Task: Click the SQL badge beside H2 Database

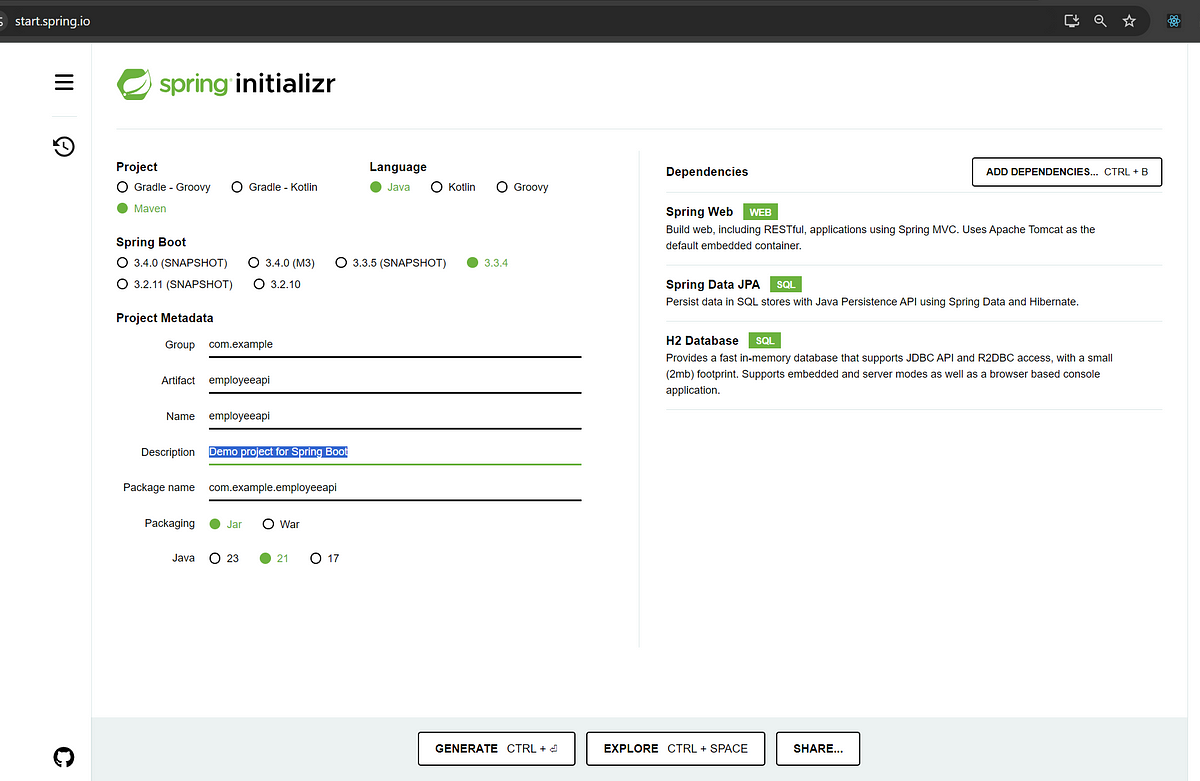Action: [x=765, y=341]
